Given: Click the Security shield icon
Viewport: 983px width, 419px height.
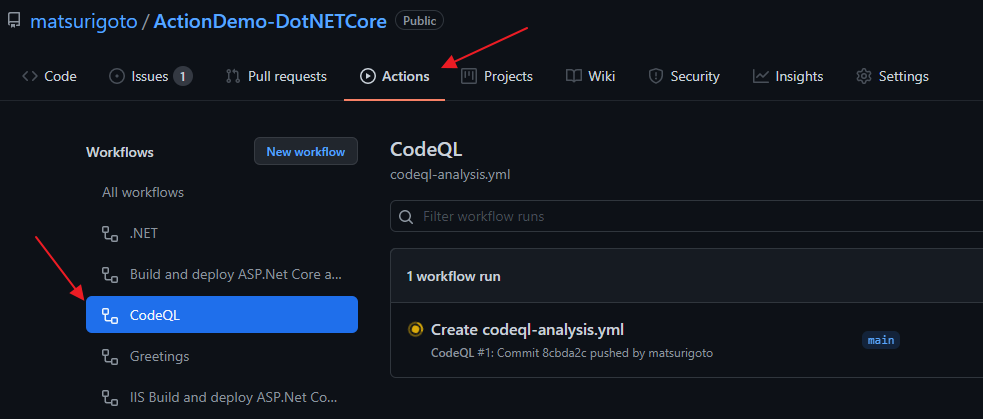Looking at the screenshot, I should 656,77.
